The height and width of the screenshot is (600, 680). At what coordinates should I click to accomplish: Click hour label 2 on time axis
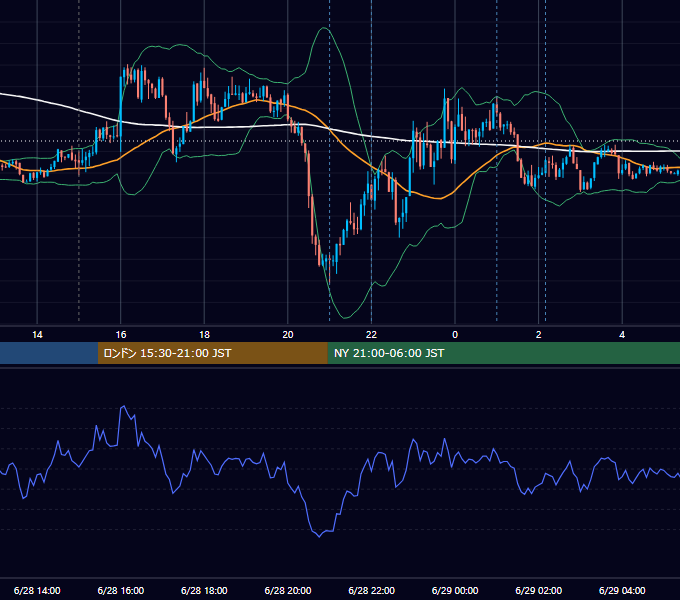click(x=539, y=335)
